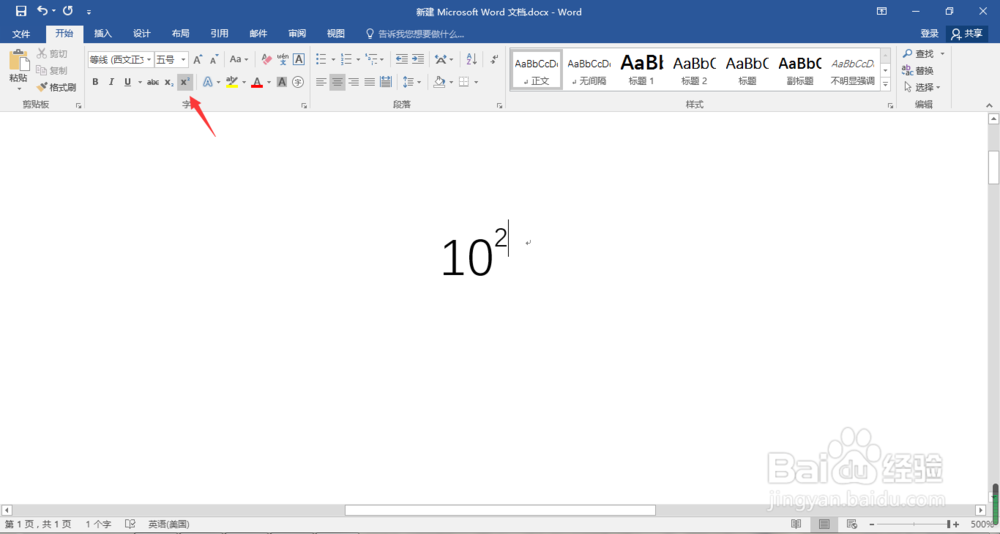Open the font size (五号) dropdown
This screenshot has width=1000, height=534.
184,59
